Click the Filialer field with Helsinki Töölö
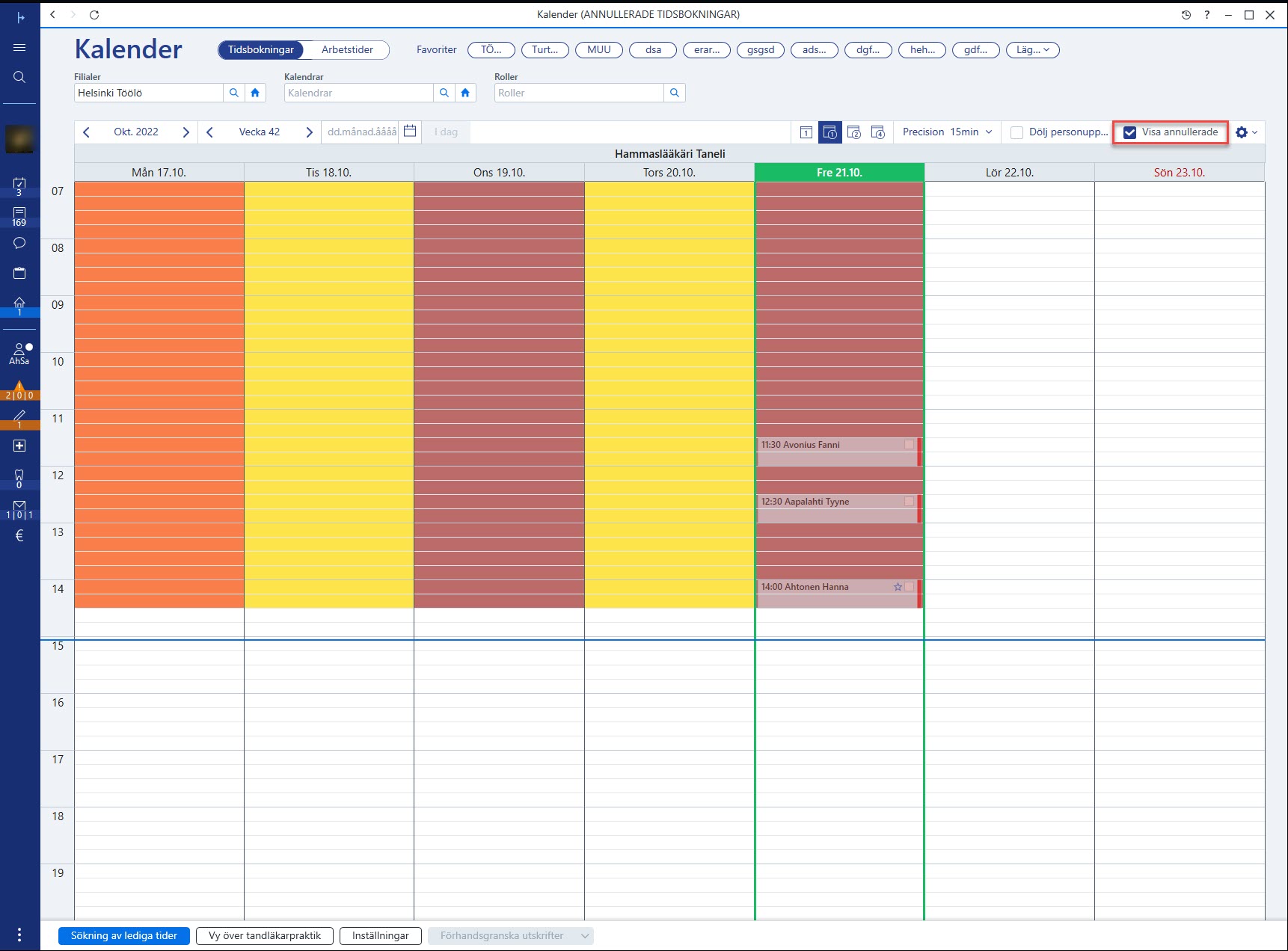 coord(149,93)
